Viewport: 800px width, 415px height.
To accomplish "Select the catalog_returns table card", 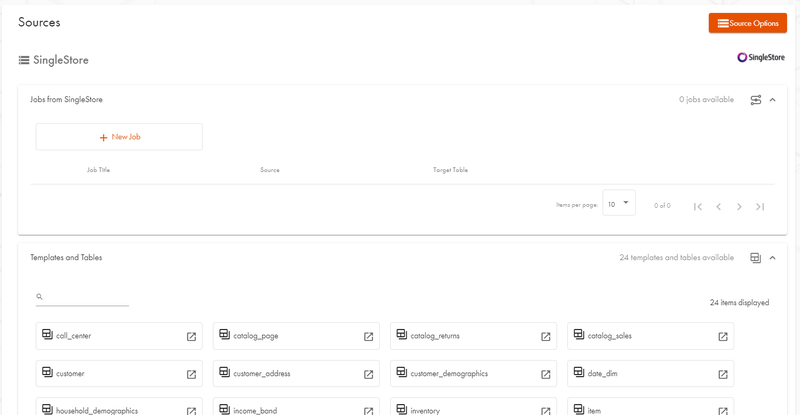I will click(473, 336).
